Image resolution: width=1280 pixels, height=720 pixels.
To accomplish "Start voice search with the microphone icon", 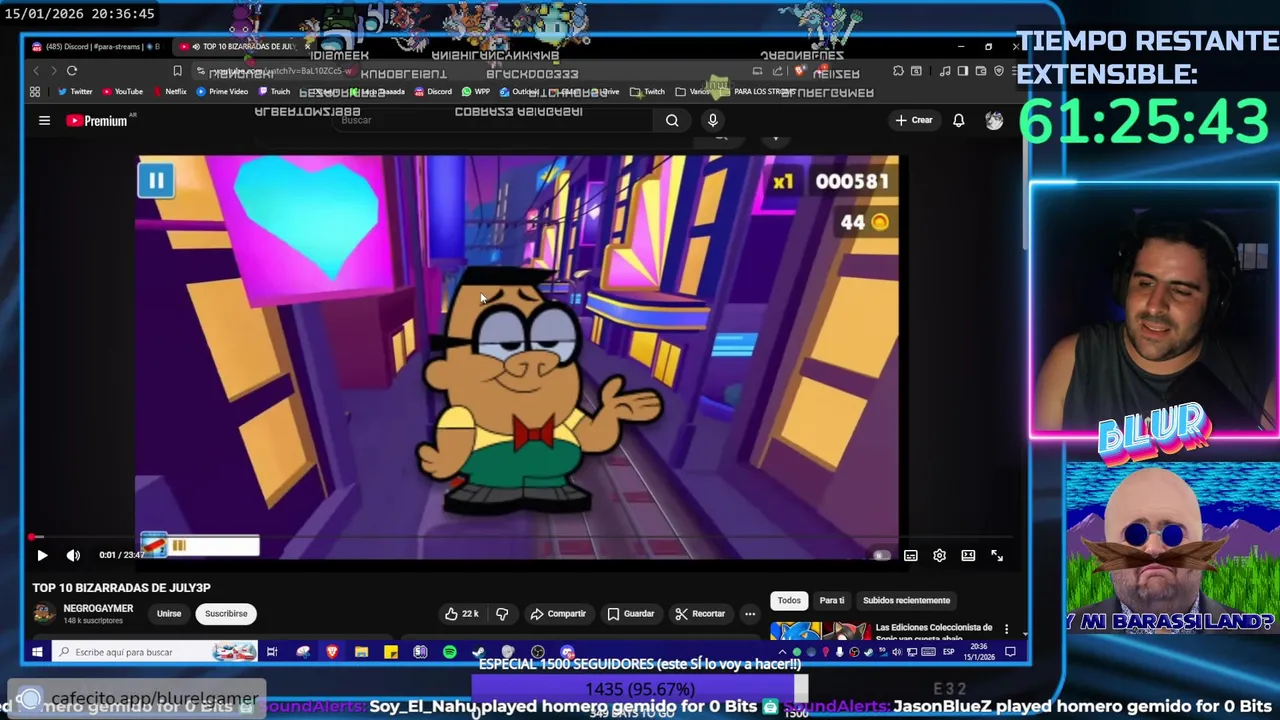I will (x=713, y=121).
